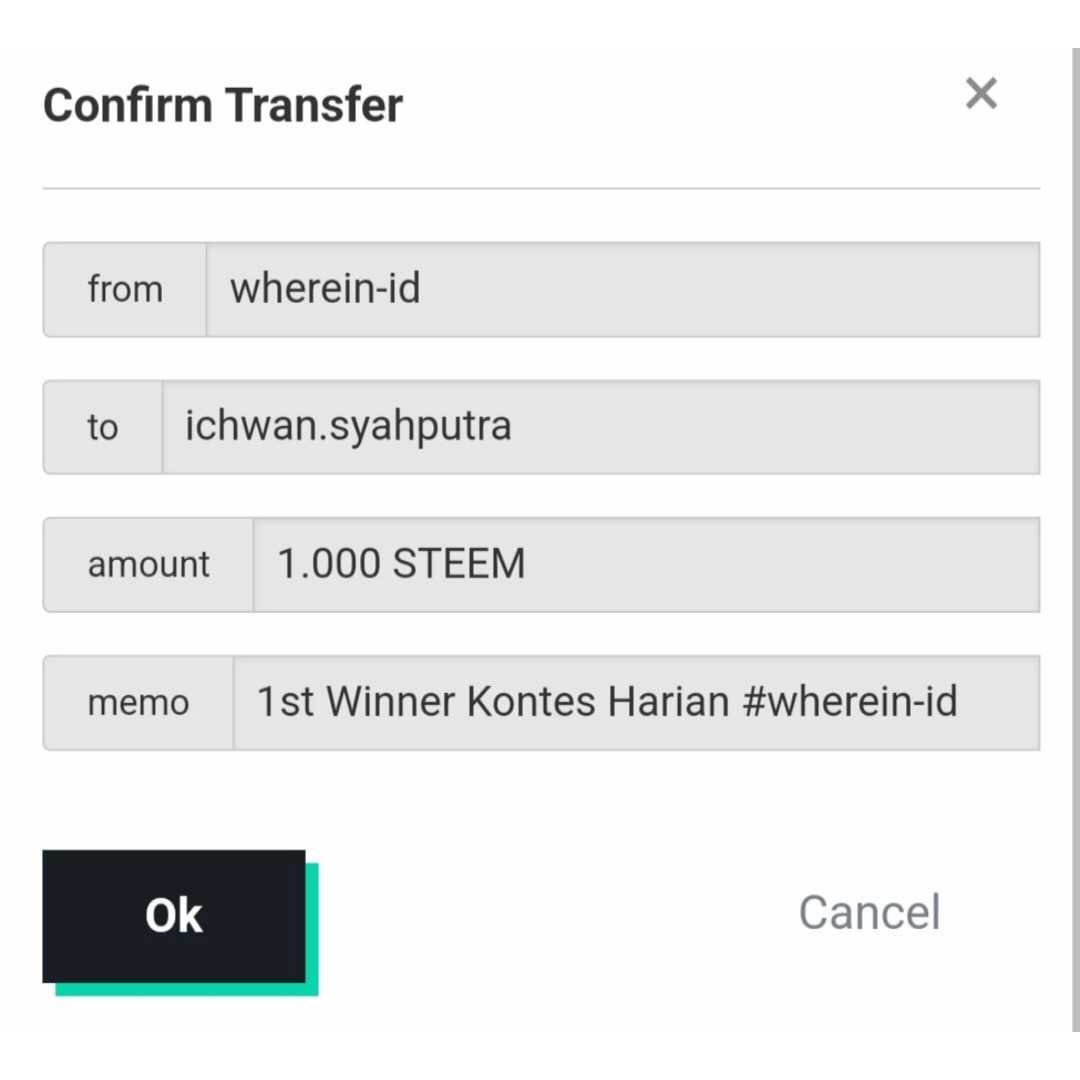
Task: Click the "1.000" number in amount field
Action: (329, 564)
